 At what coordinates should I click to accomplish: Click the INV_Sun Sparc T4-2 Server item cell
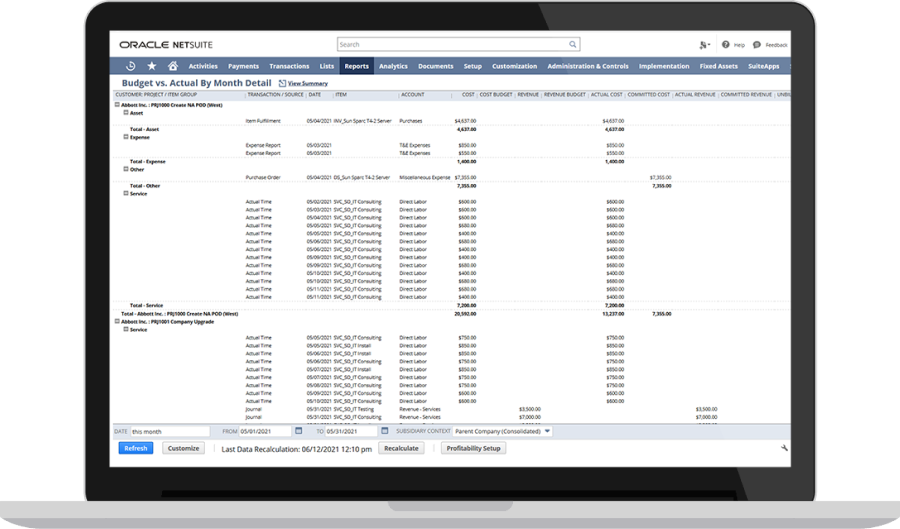[x=362, y=121]
